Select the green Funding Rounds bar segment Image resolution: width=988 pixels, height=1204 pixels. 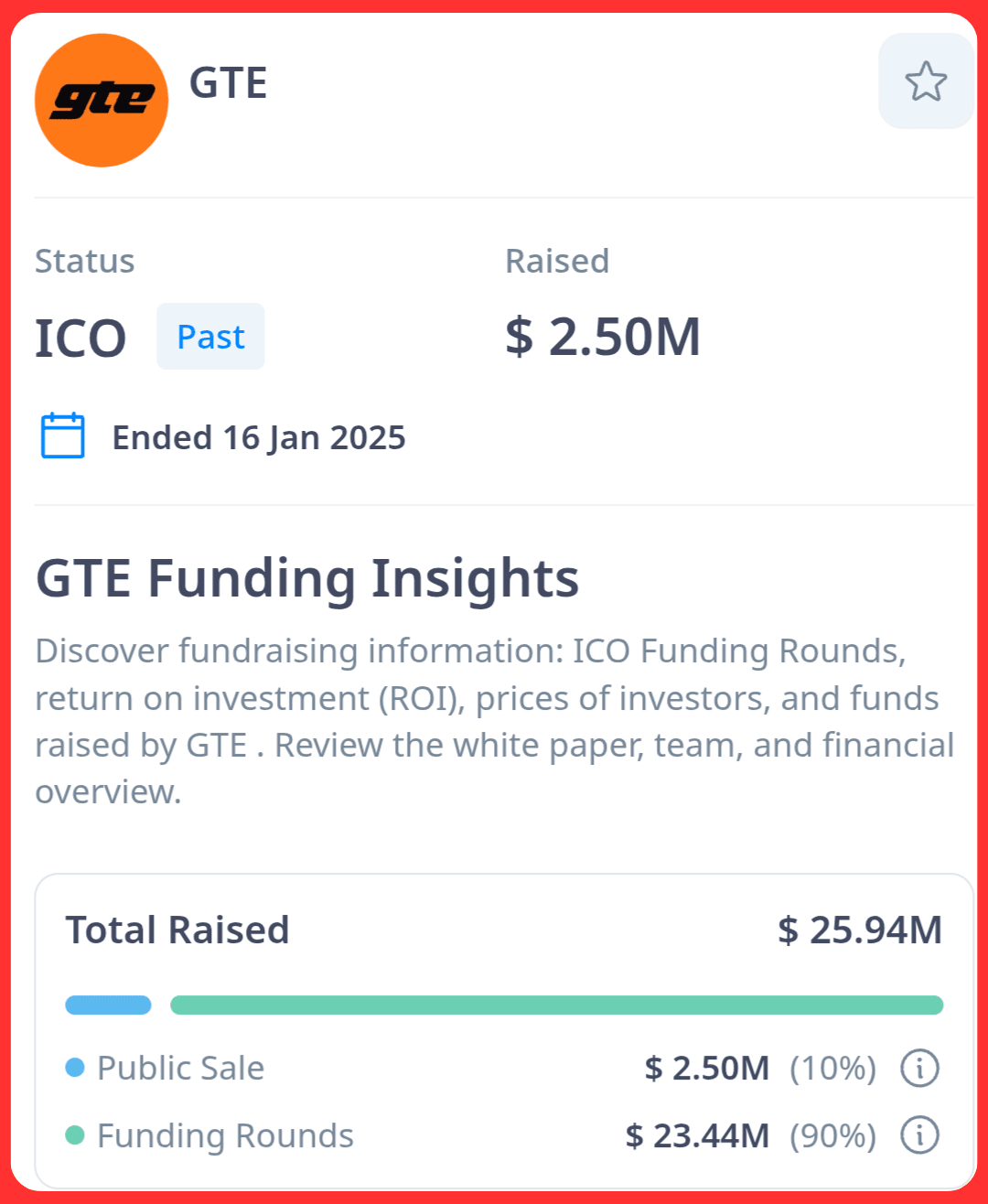(x=557, y=1005)
